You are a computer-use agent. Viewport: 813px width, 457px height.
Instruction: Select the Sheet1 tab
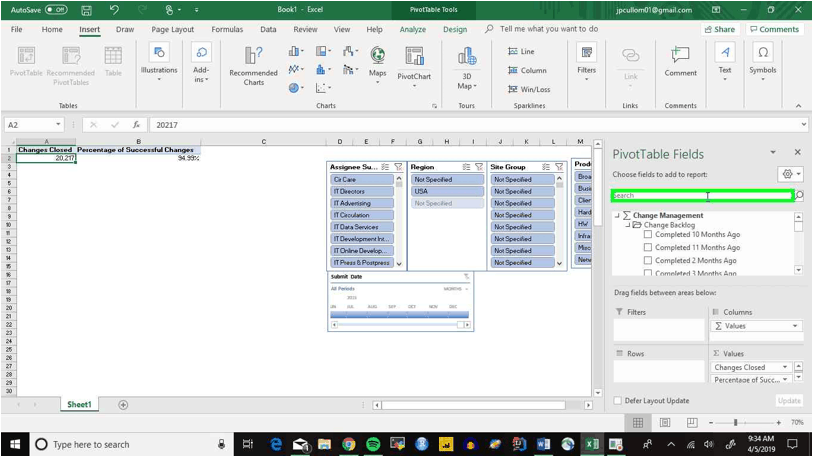(79, 405)
